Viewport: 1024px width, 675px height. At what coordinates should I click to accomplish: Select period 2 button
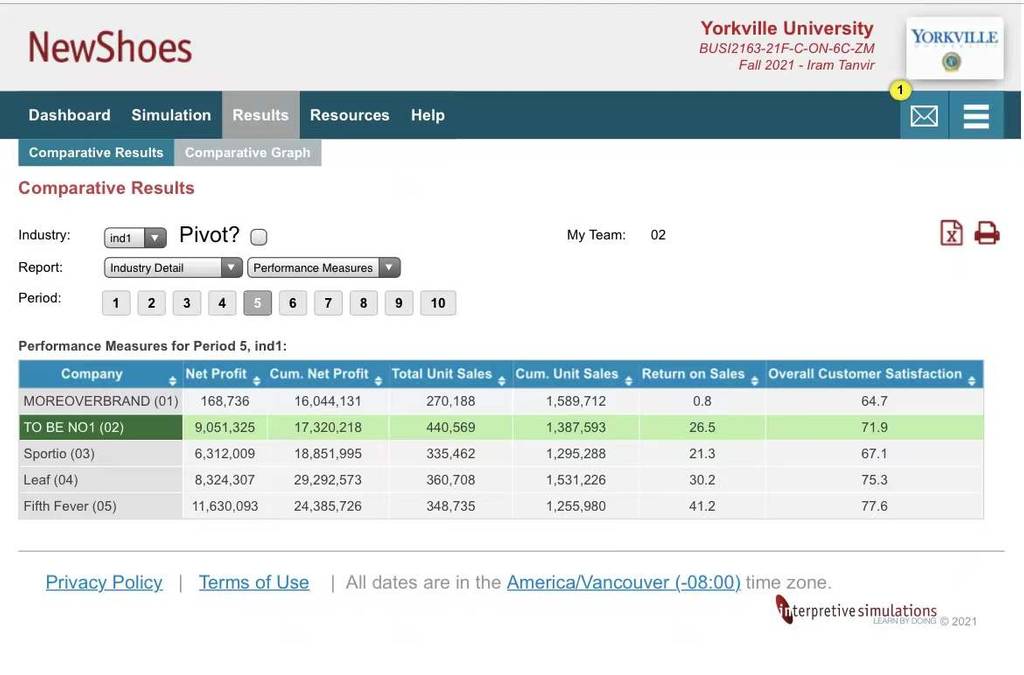[x=152, y=303]
